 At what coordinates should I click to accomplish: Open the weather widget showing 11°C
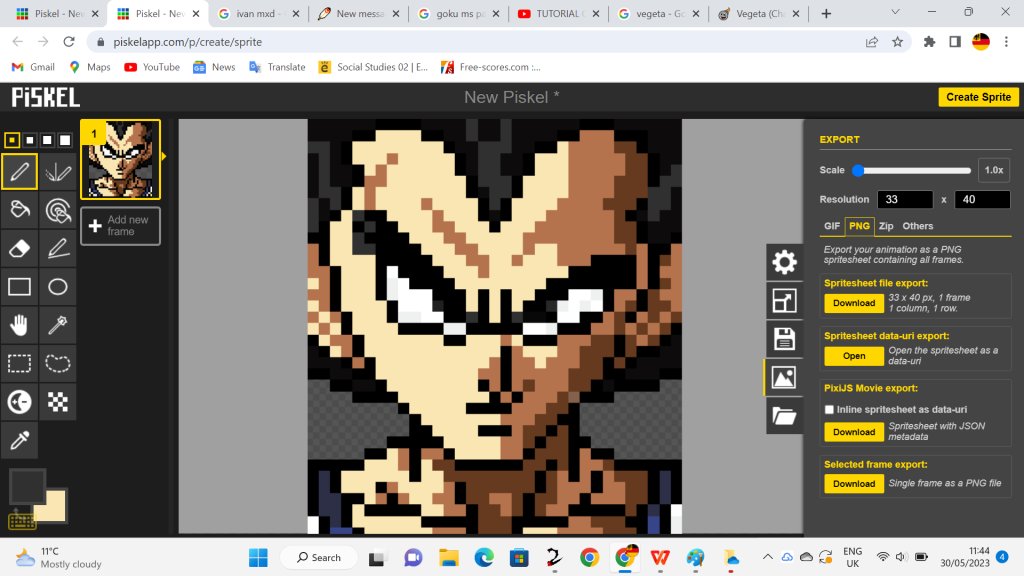(59, 558)
